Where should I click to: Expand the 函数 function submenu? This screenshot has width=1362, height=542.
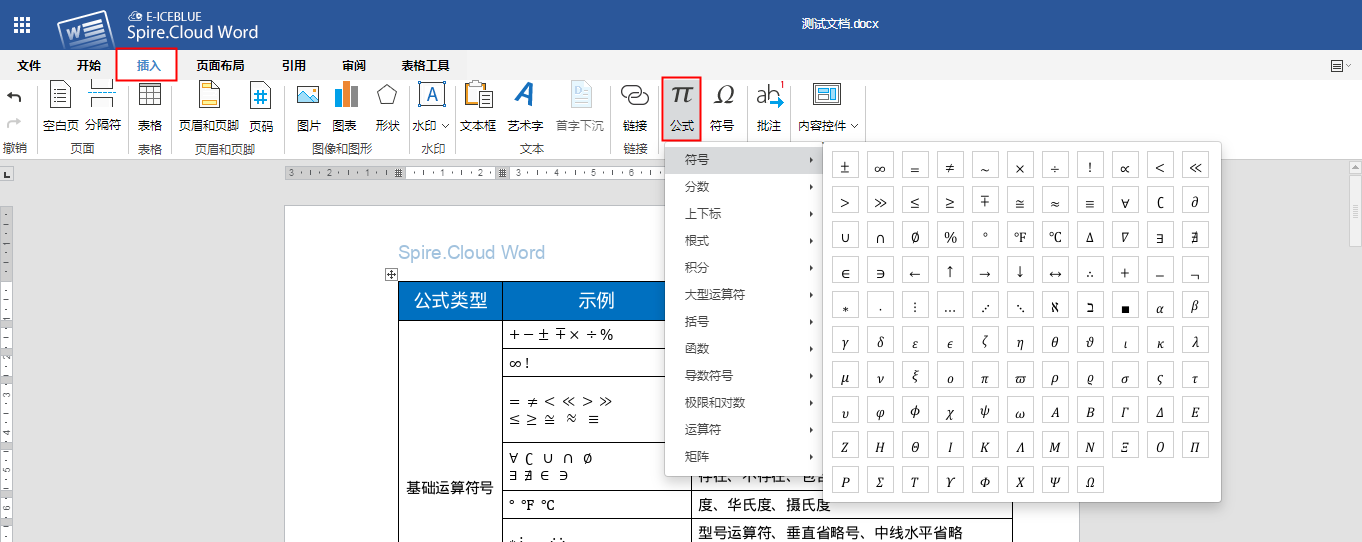(x=744, y=349)
